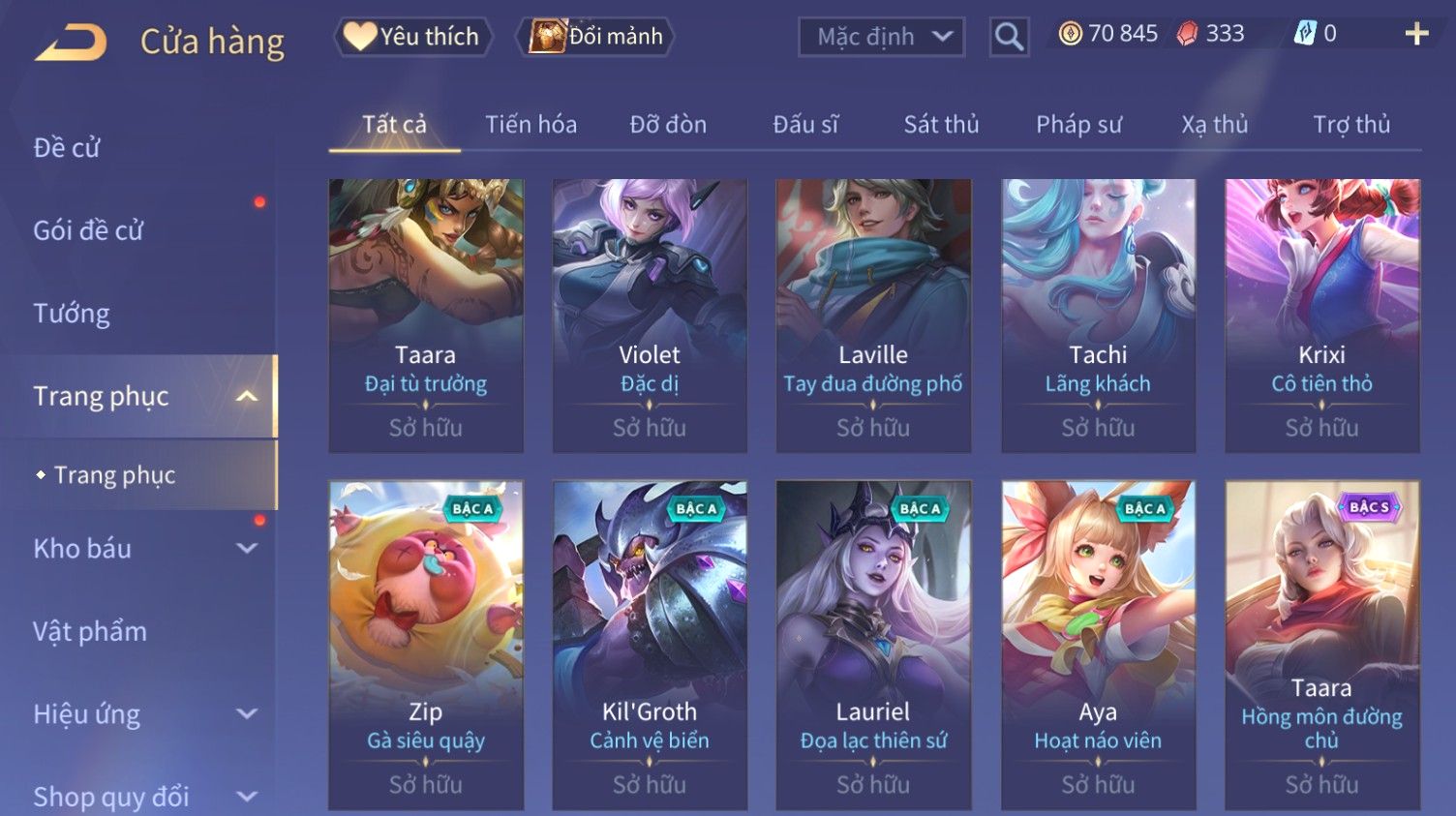Click the blue voucher ticket icon

(x=1305, y=34)
